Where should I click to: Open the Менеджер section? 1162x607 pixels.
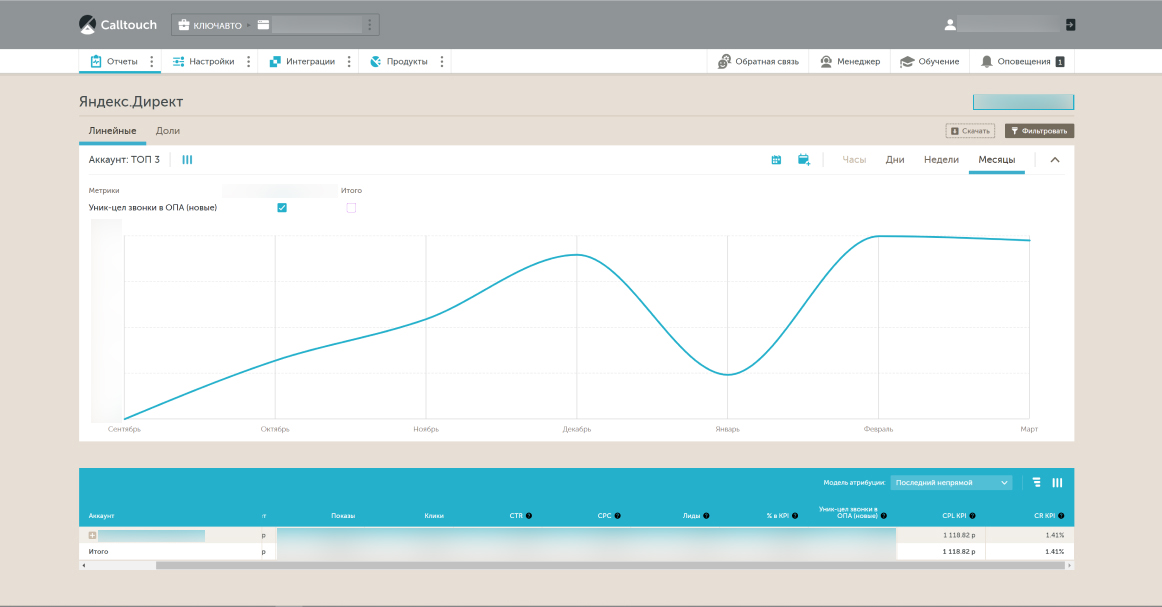pos(850,62)
